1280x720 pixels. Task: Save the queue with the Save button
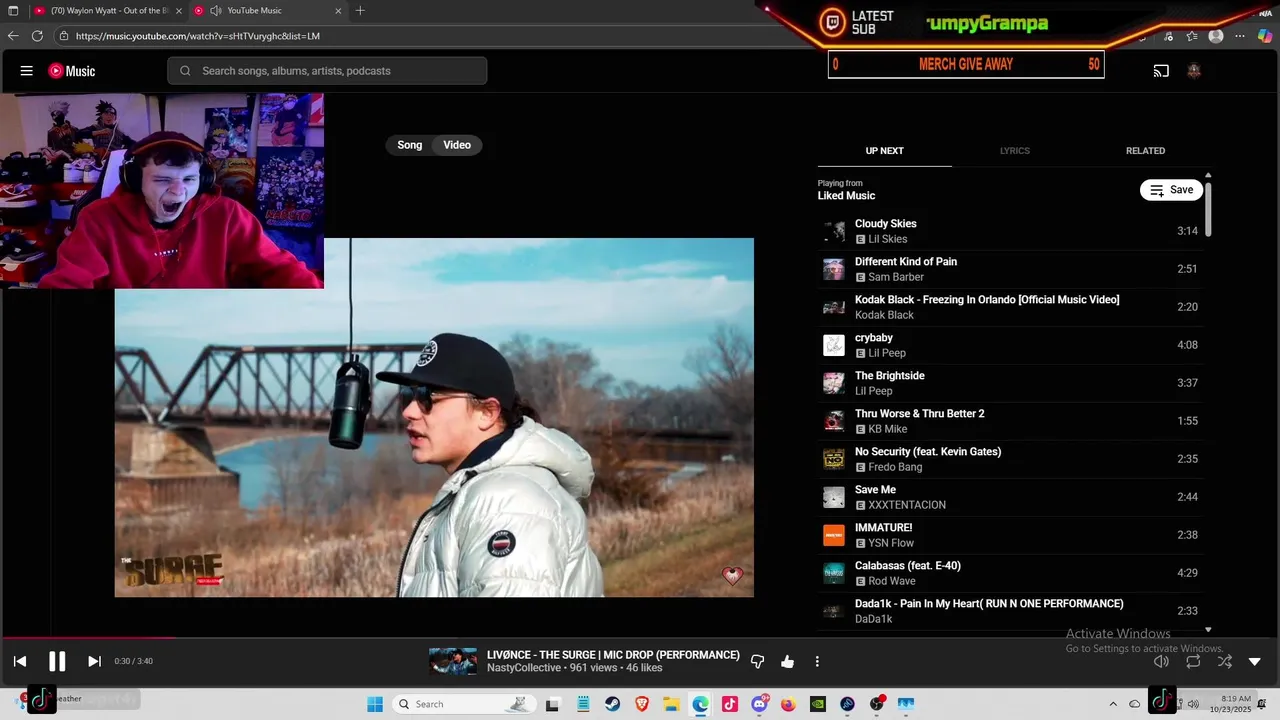pyautogui.click(x=1171, y=190)
